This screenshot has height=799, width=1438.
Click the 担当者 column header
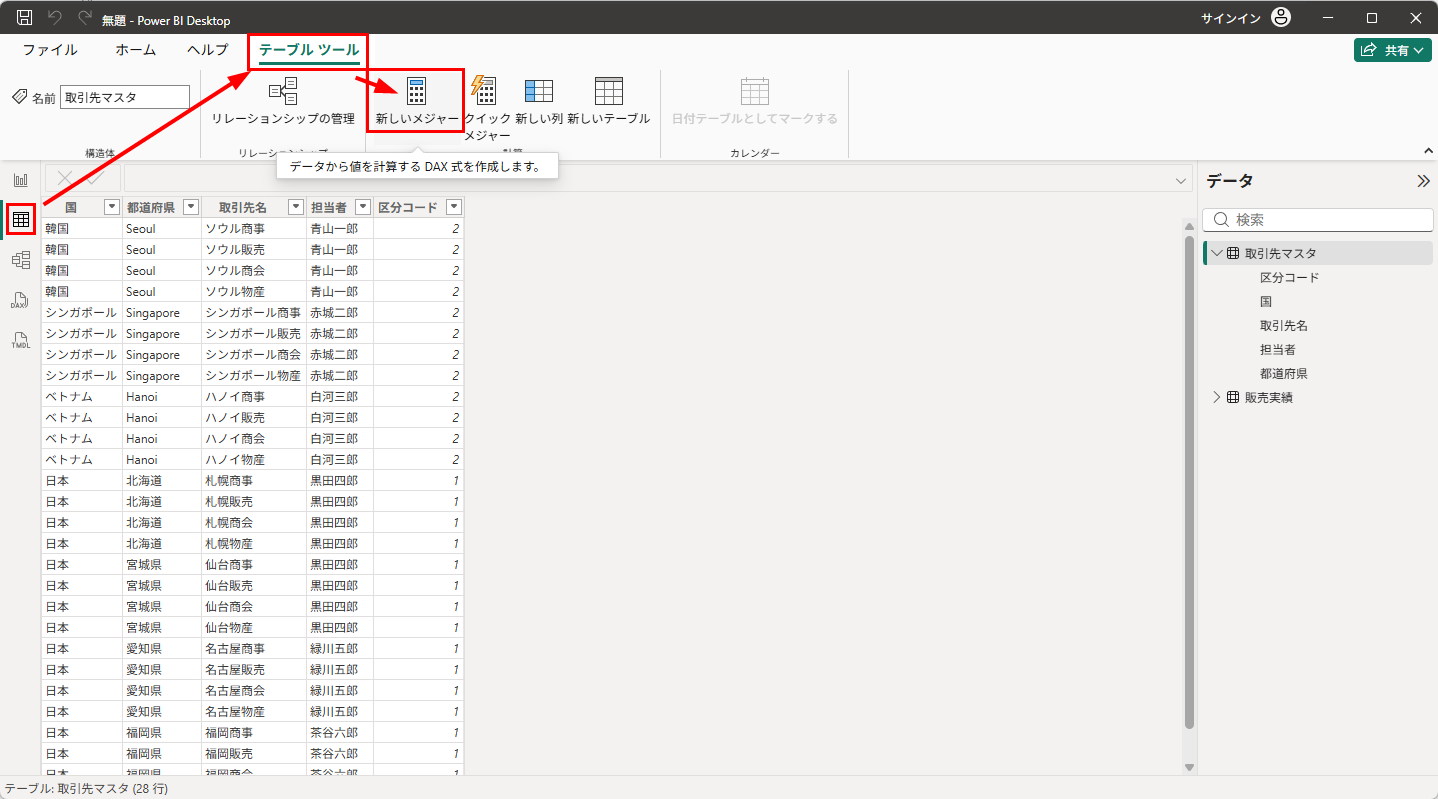click(x=340, y=207)
